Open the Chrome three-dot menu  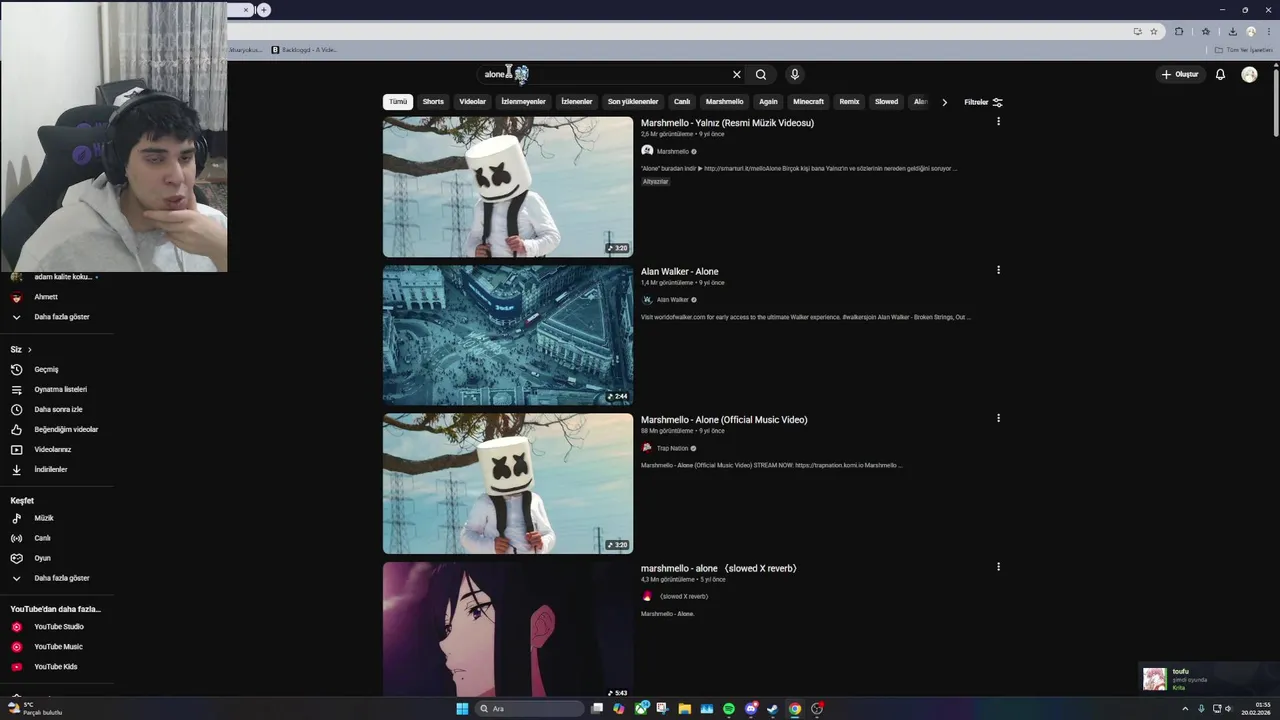1267,31
